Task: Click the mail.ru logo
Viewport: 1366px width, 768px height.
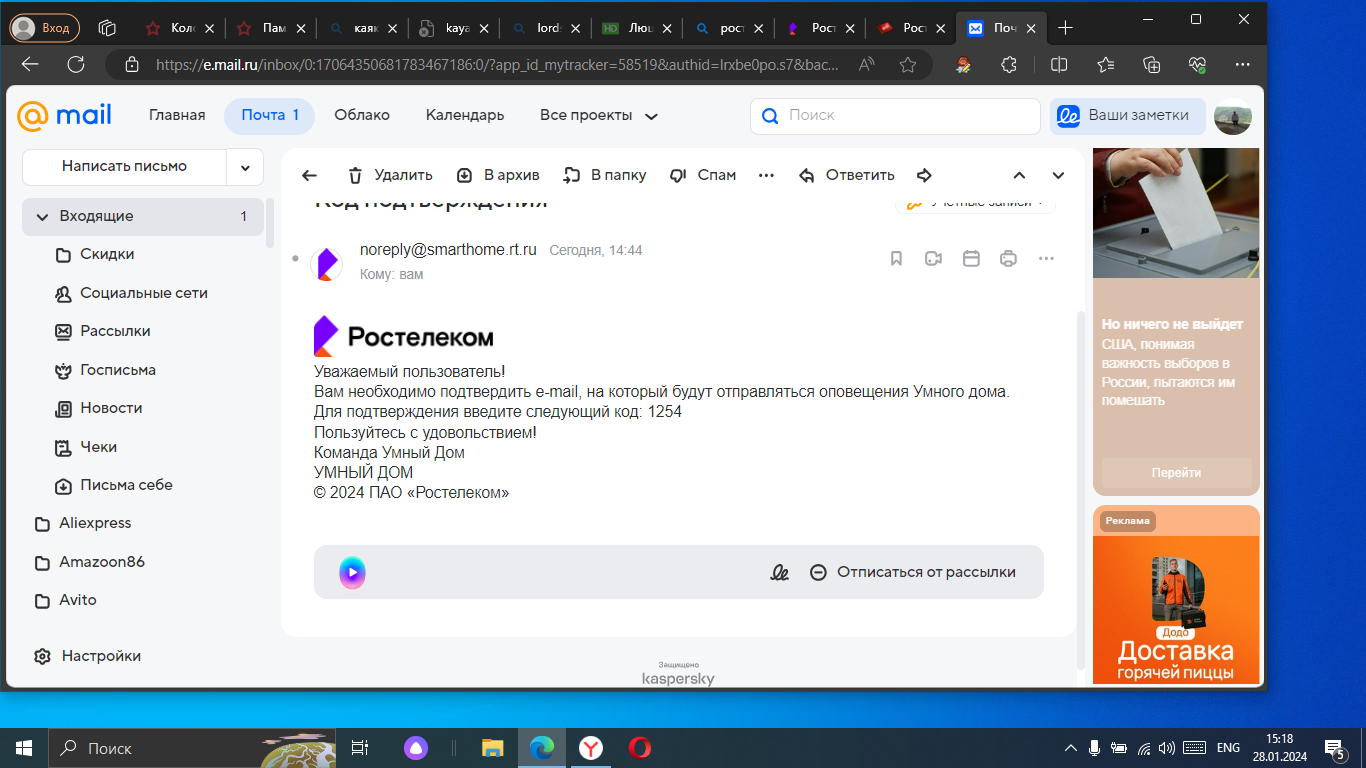Action: coord(64,115)
